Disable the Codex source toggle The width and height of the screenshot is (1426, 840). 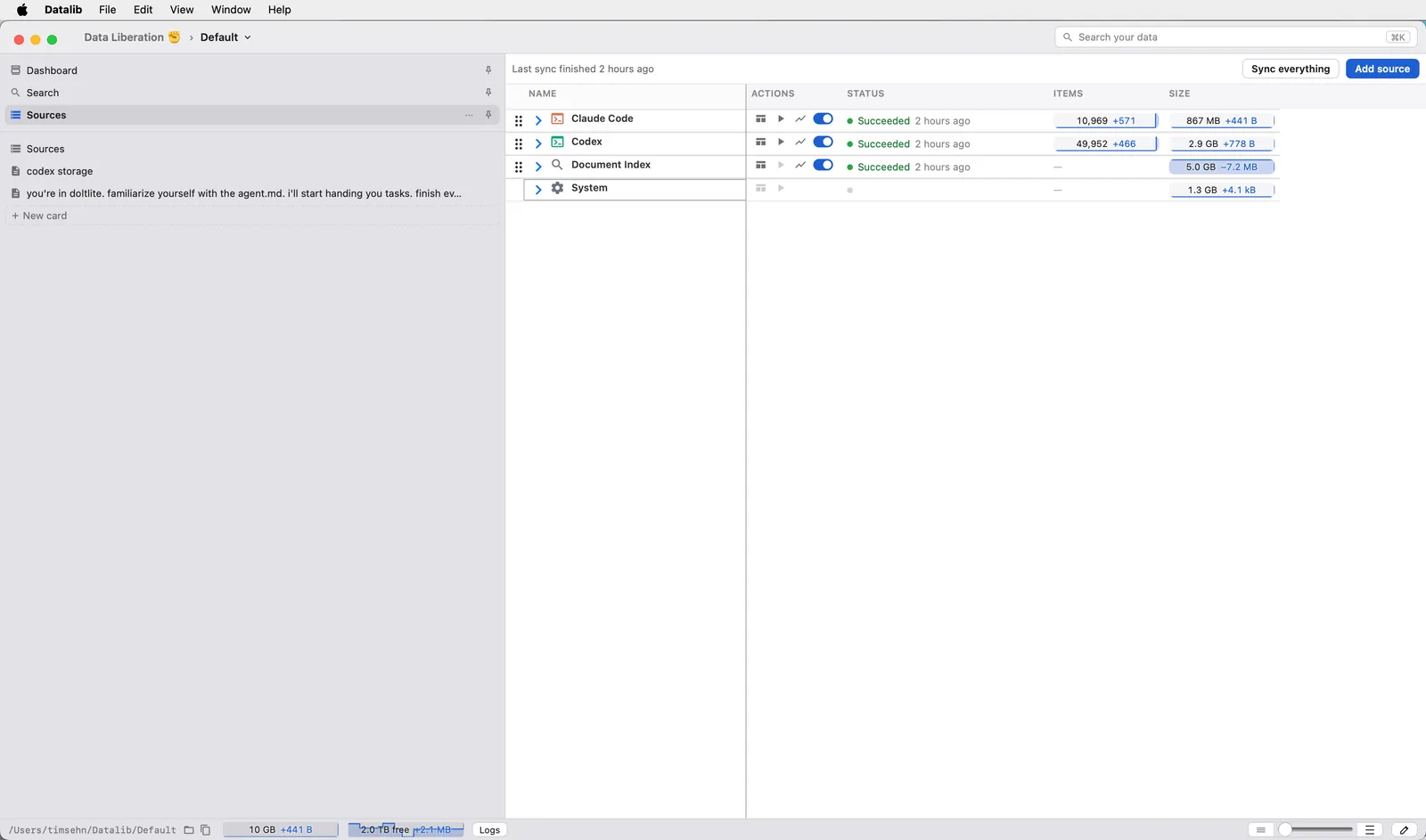point(823,142)
